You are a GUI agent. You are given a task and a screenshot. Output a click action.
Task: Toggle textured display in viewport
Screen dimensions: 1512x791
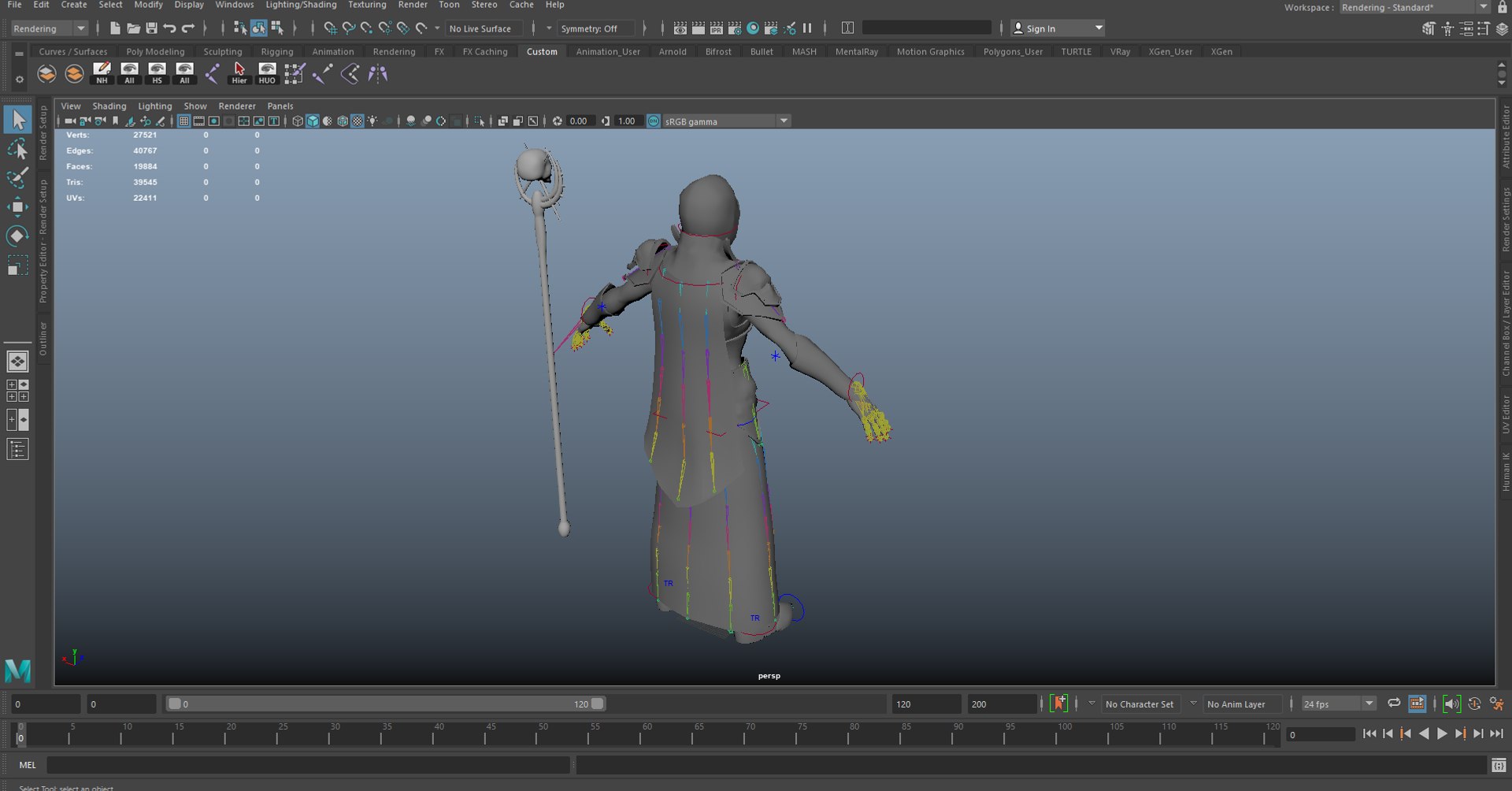[x=358, y=121]
